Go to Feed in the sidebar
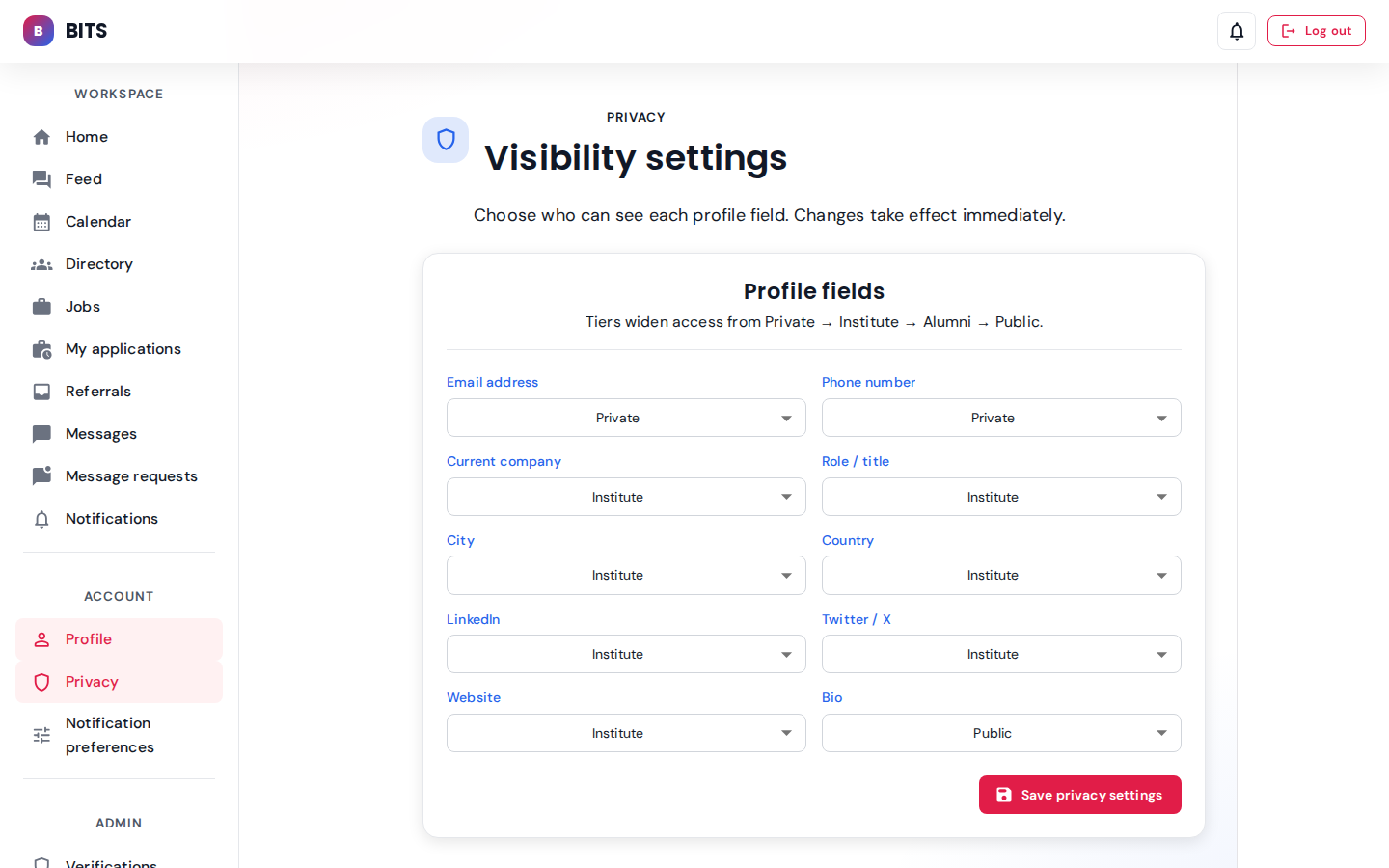 pos(84,179)
